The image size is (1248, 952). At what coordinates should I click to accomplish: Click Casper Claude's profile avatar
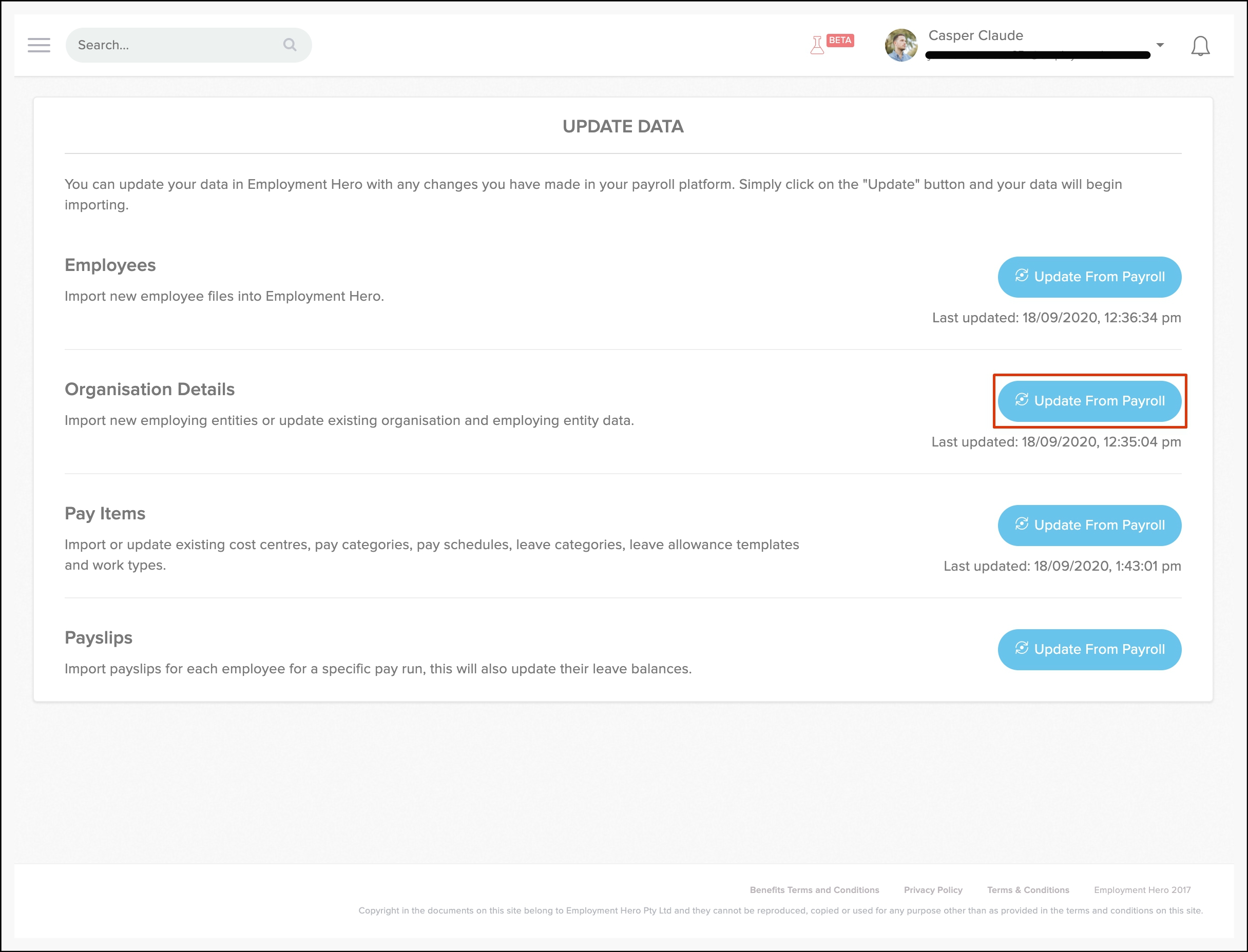coord(900,45)
